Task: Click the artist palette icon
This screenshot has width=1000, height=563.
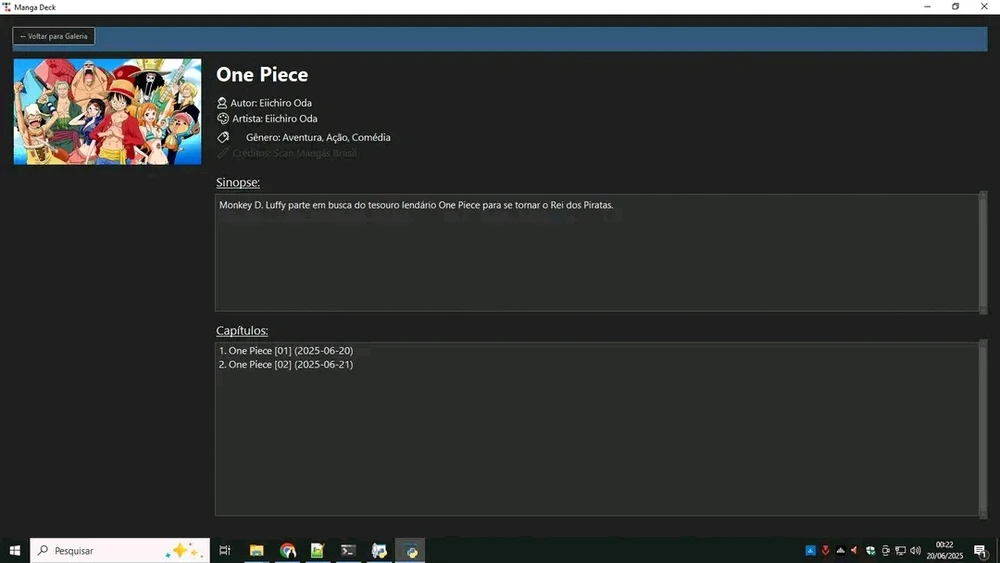Action: coord(222,119)
